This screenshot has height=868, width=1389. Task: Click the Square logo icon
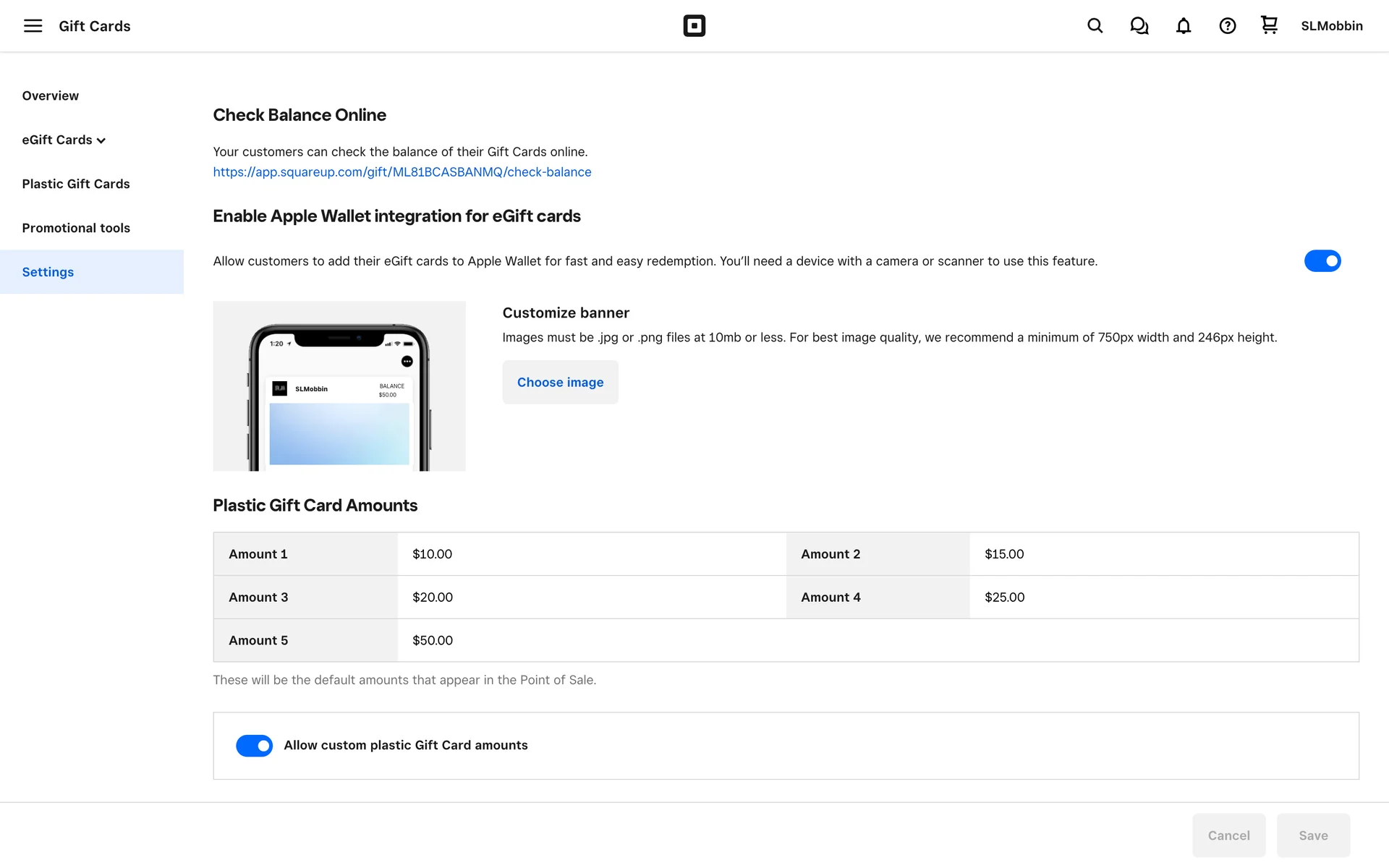tap(694, 26)
